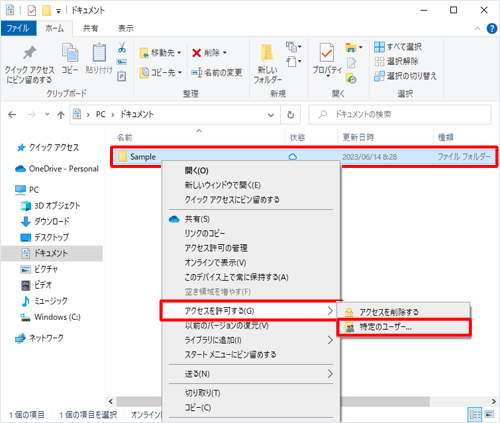Sort by Date modified (更新日時) column

point(358,137)
